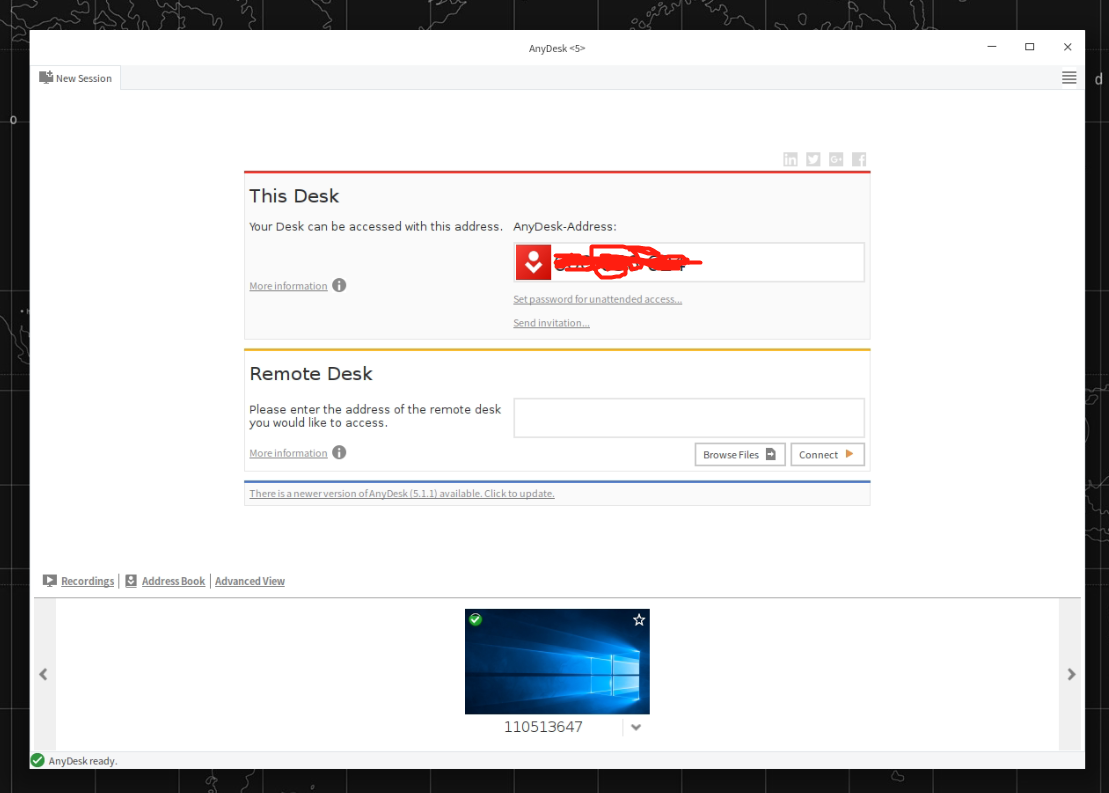Open More information link under This Desk

[289, 286]
